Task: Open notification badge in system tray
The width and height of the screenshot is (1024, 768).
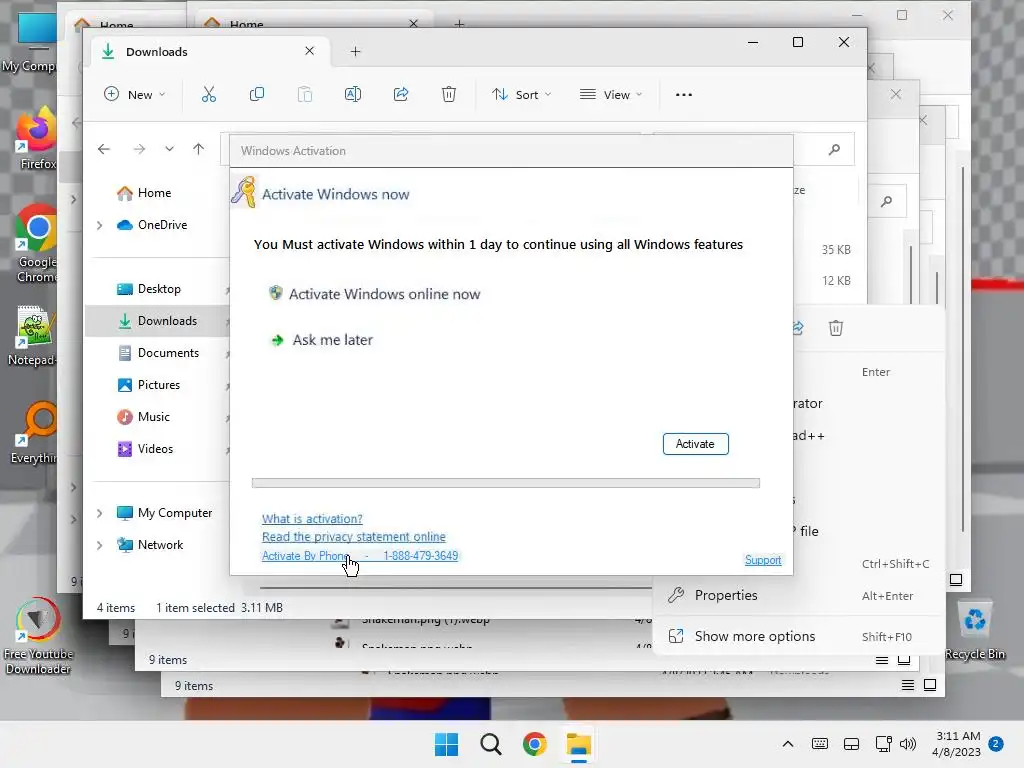Action: 996,744
